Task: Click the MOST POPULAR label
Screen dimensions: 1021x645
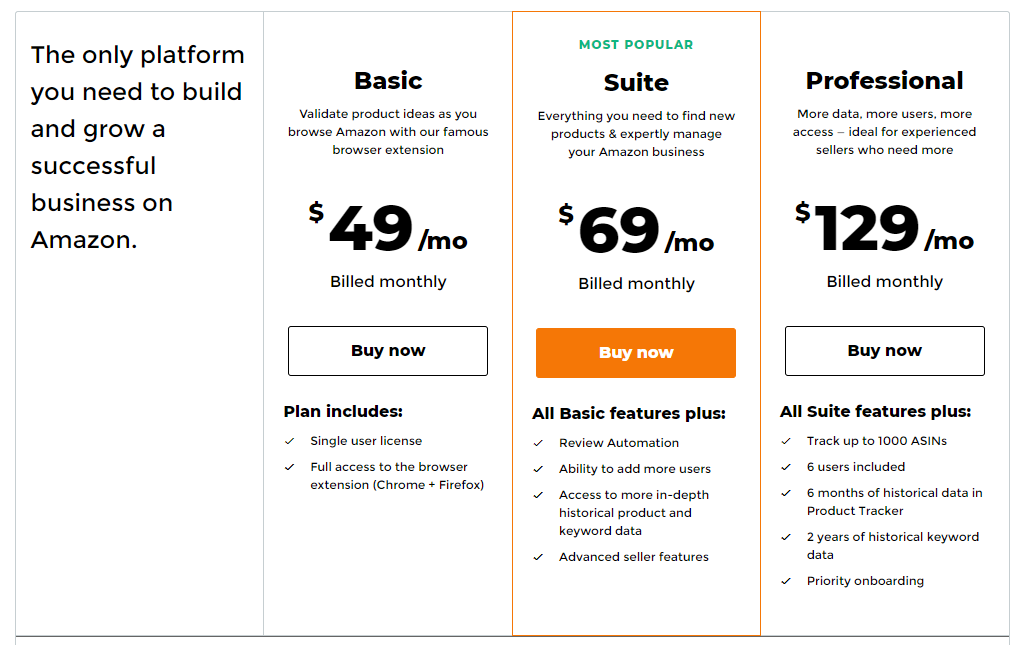Action: point(636,45)
